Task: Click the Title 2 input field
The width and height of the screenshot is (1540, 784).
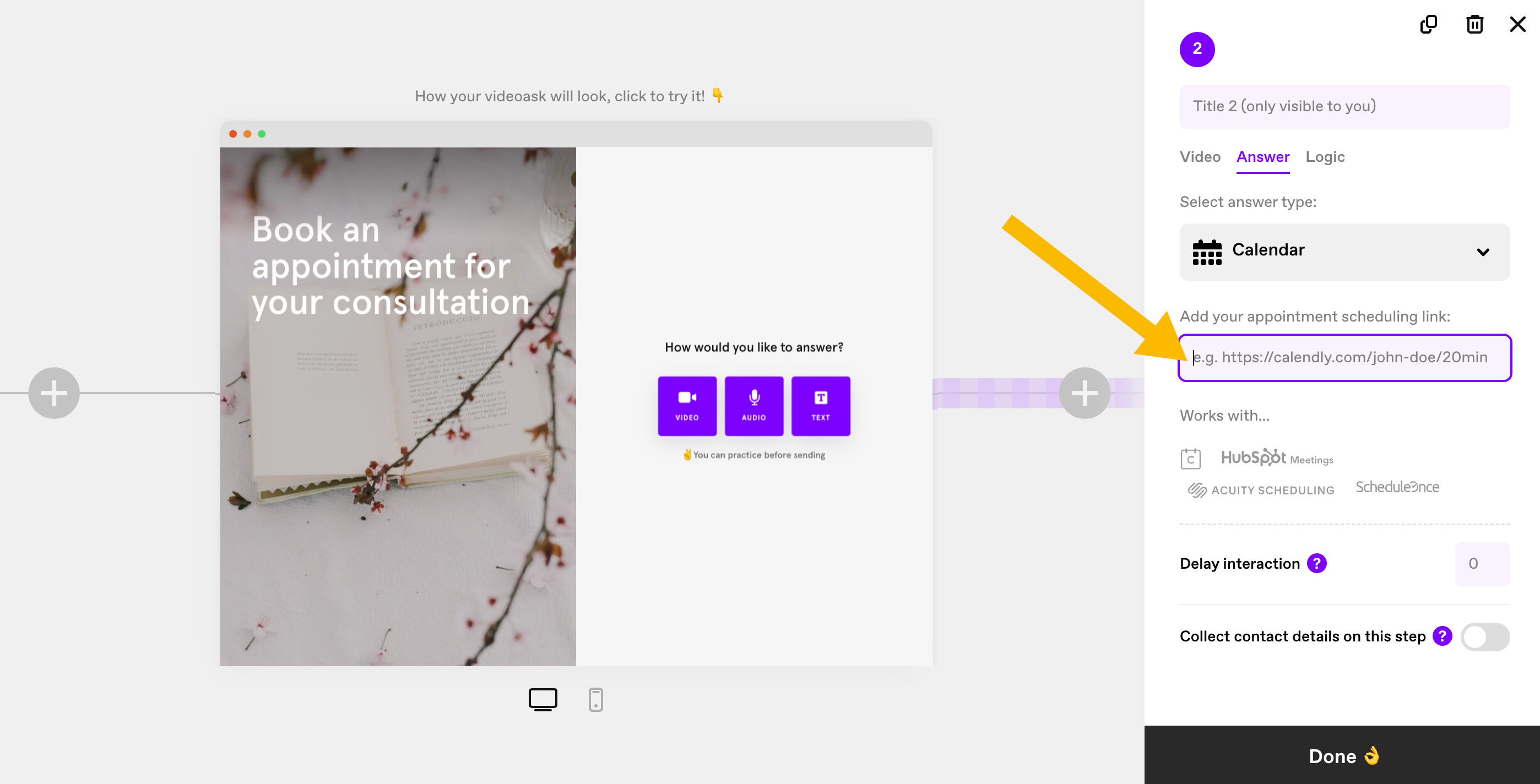Action: 1344,106
